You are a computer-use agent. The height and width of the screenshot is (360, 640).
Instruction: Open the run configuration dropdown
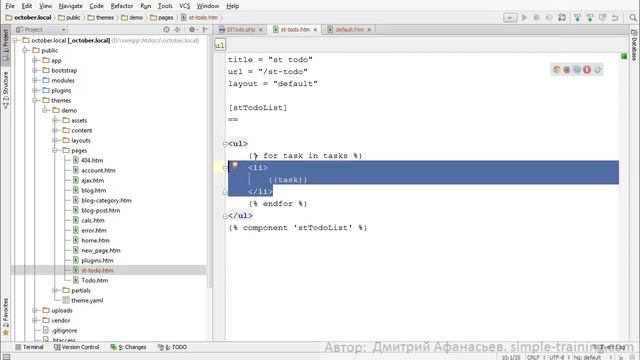click(x=510, y=18)
